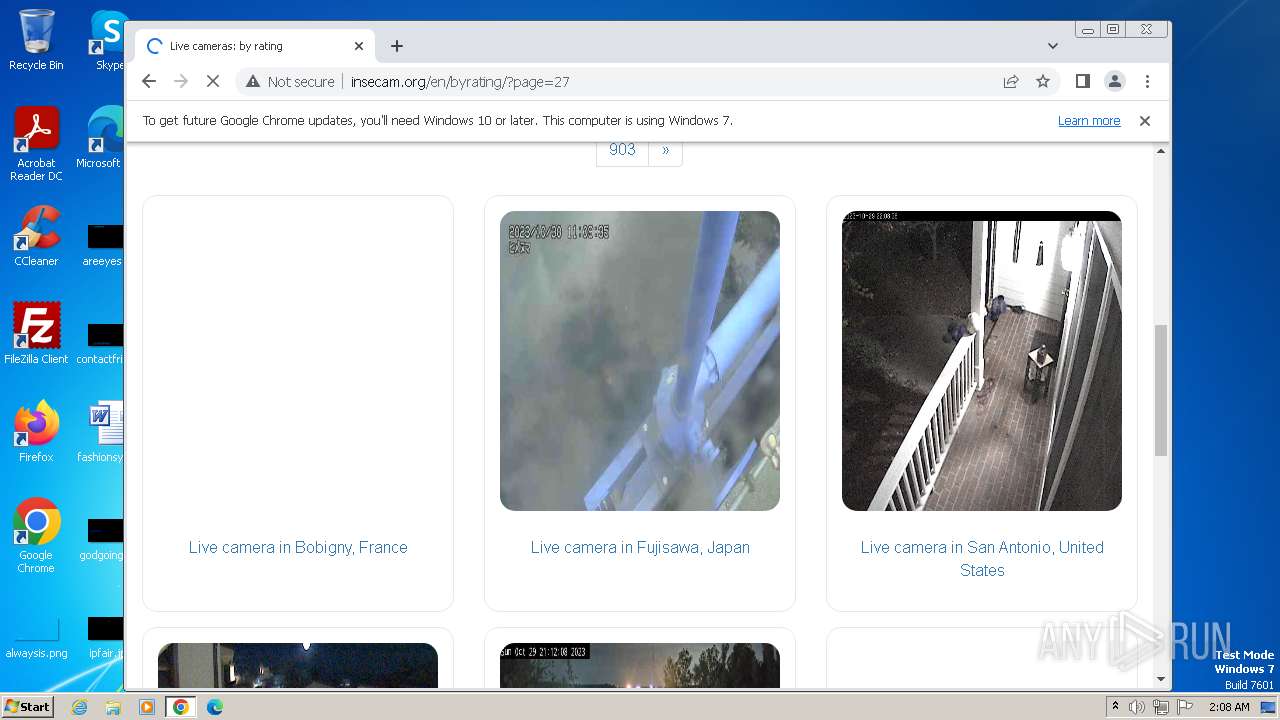Open the side panel icon

tap(1083, 81)
